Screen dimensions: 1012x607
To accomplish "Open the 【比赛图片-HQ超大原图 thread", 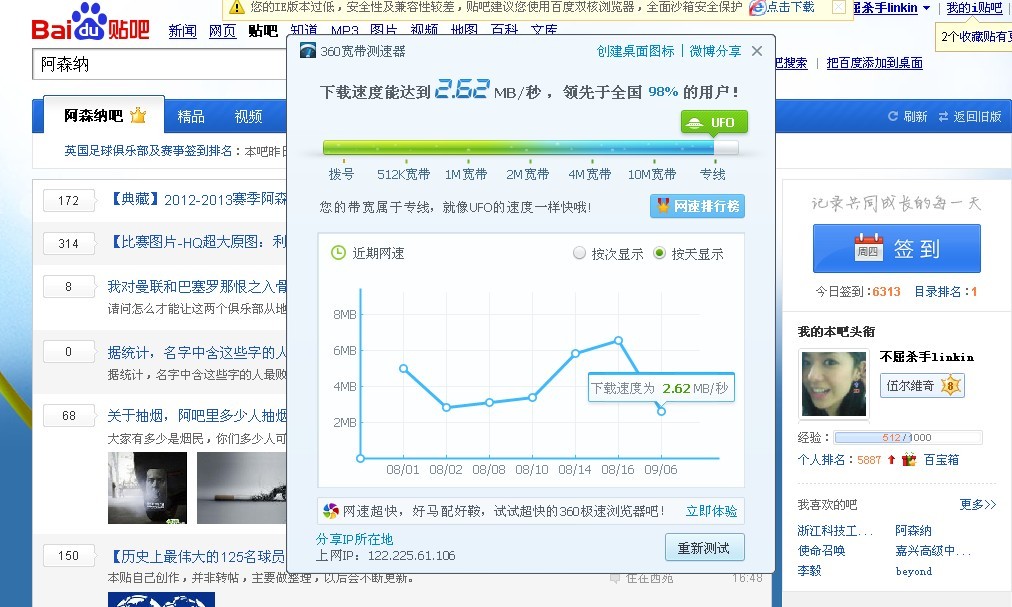I will tap(197, 242).
